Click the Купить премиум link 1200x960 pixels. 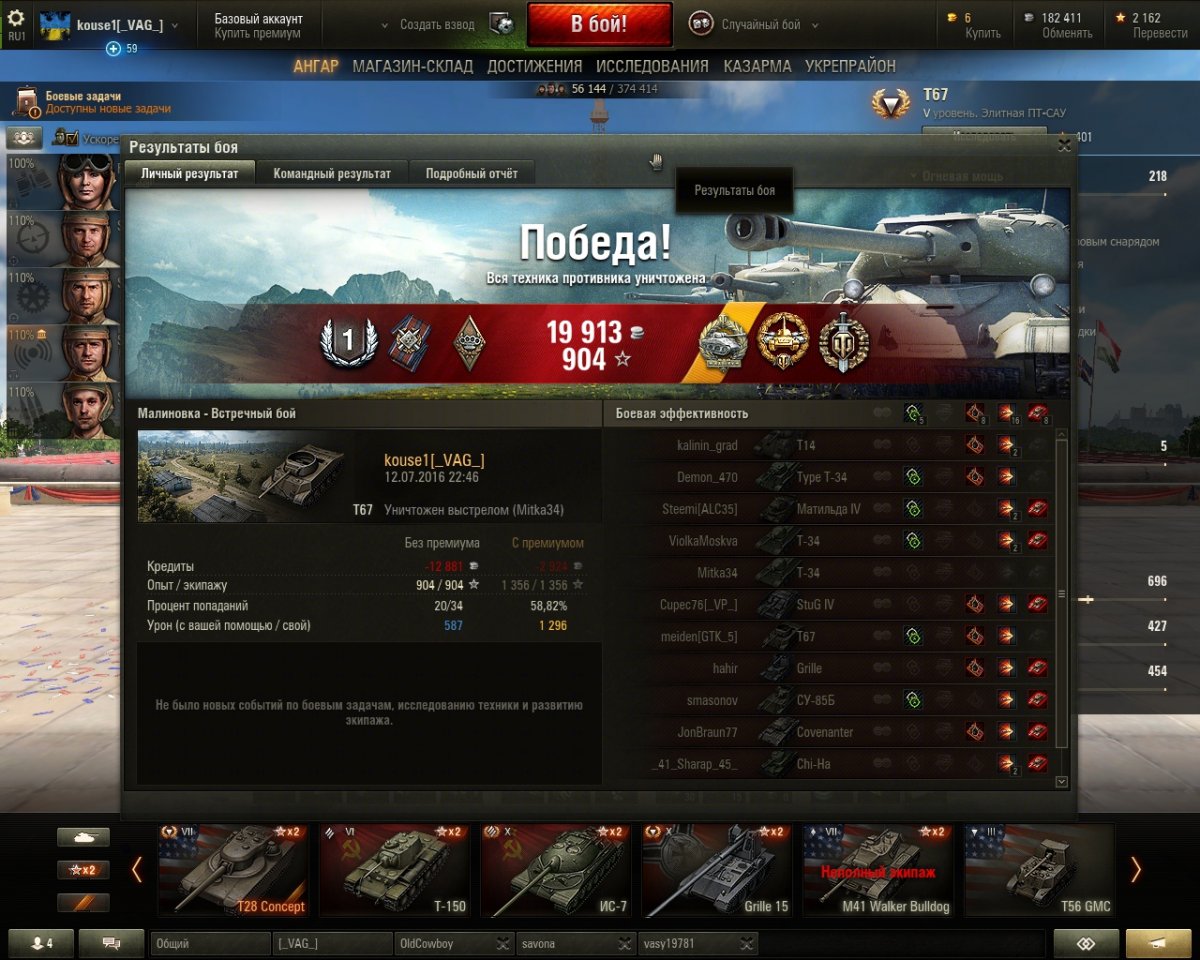pos(257,33)
